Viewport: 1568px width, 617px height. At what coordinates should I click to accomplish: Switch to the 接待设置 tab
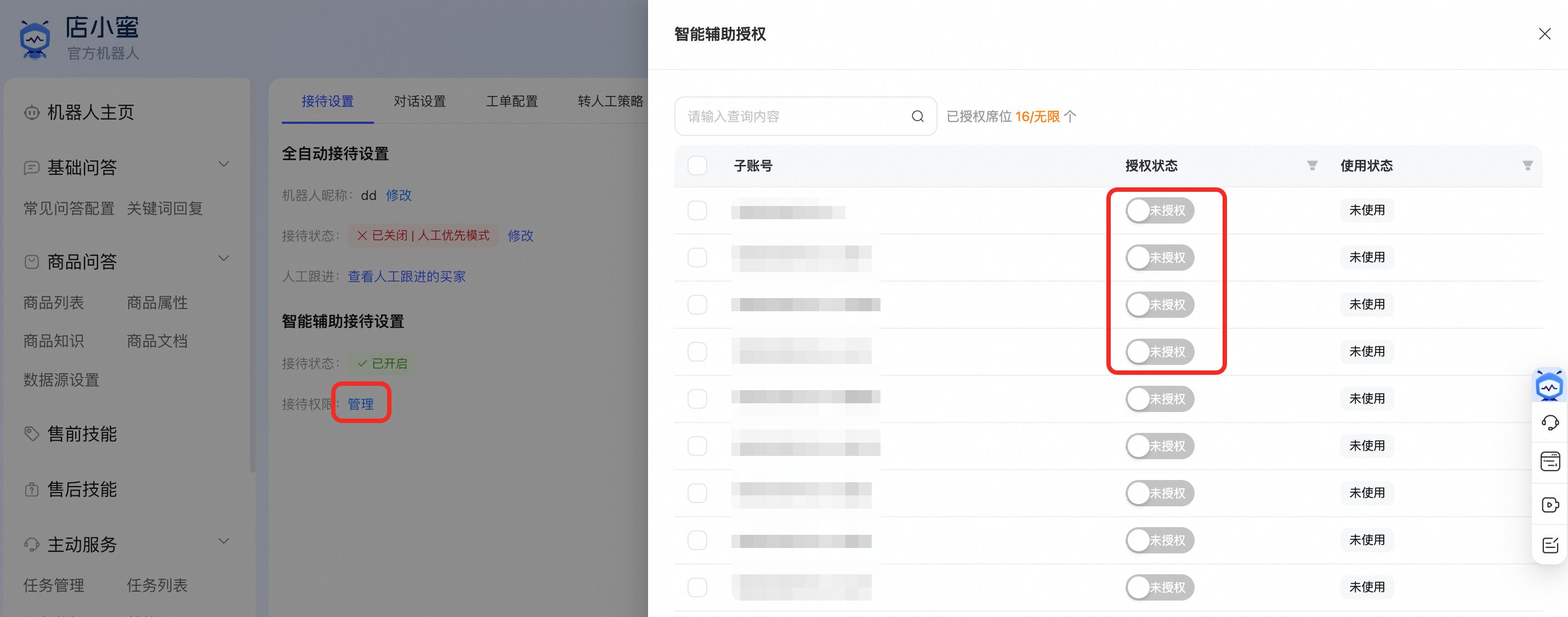[327, 101]
